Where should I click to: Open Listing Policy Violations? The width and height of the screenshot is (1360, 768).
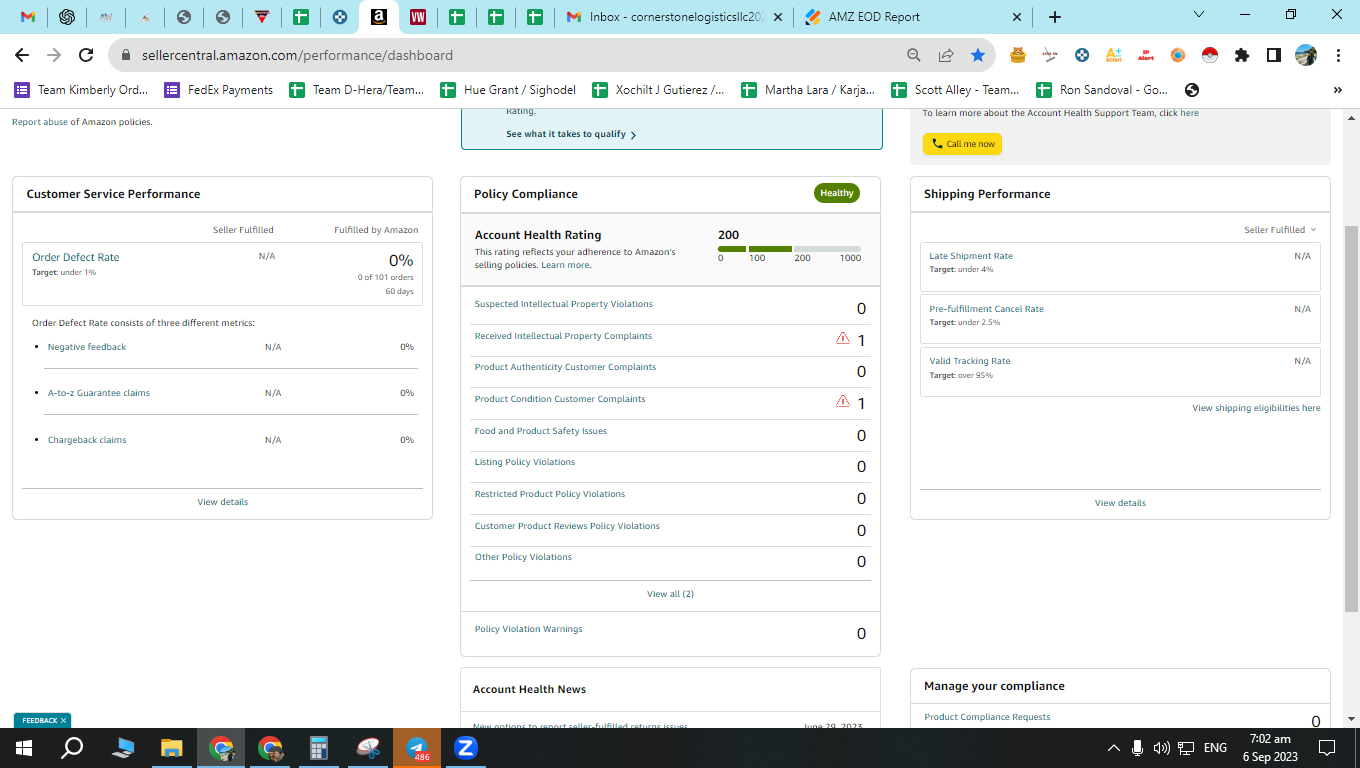pos(525,462)
